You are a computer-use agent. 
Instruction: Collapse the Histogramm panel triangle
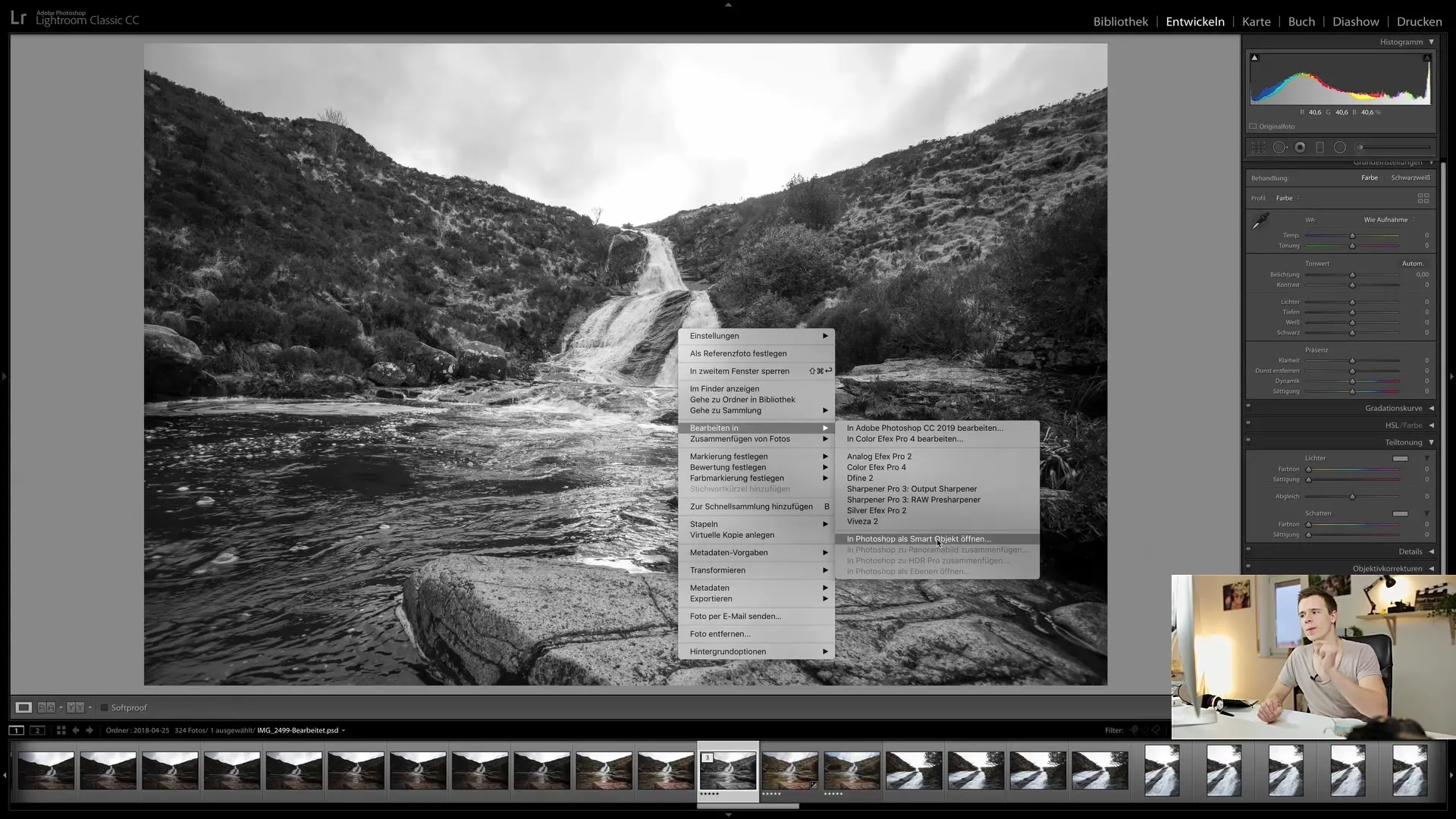pyautogui.click(x=1432, y=42)
